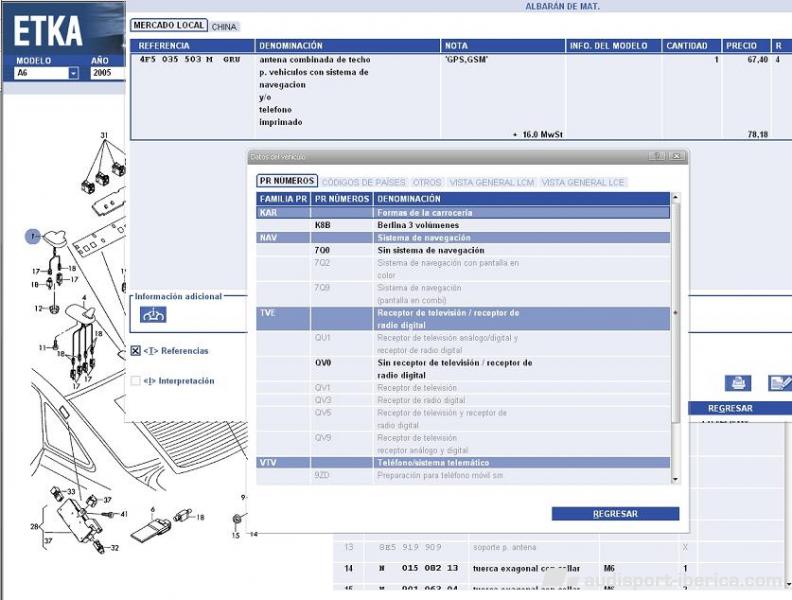This screenshot has height=600, width=792.
Task: Click the Cantidad column header
Action: pyautogui.click(x=691, y=45)
